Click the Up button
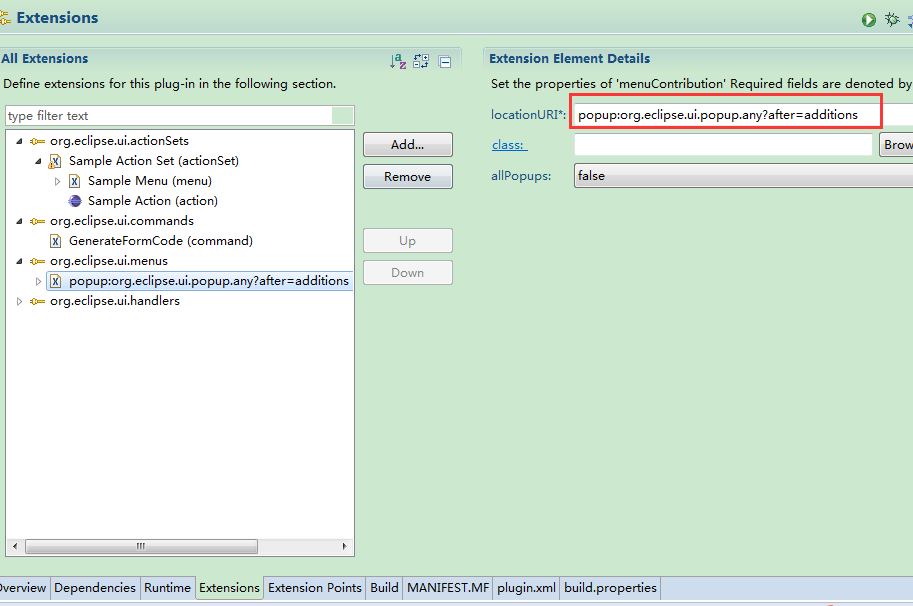This screenshot has height=606, width=913. (x=408, y=240)
